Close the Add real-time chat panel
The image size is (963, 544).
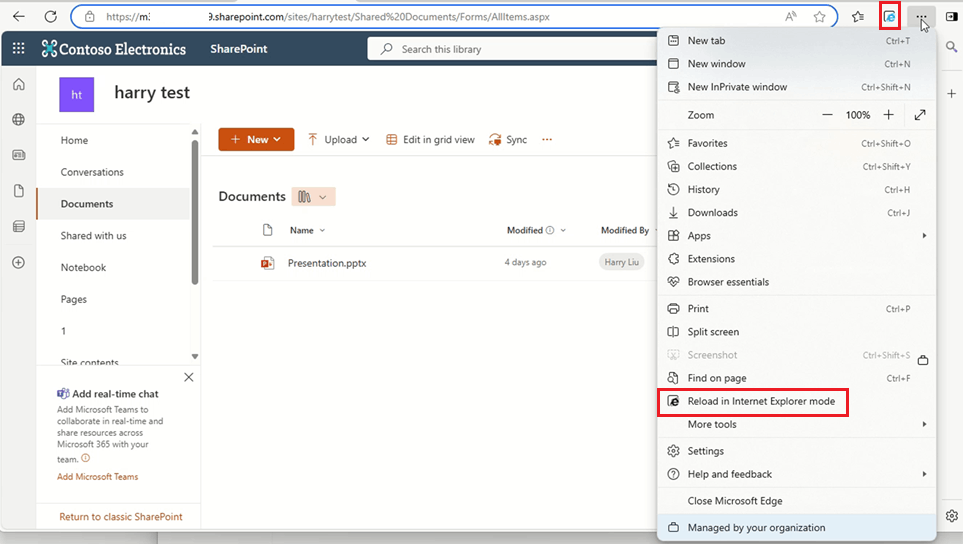click(x=189, y=377)
